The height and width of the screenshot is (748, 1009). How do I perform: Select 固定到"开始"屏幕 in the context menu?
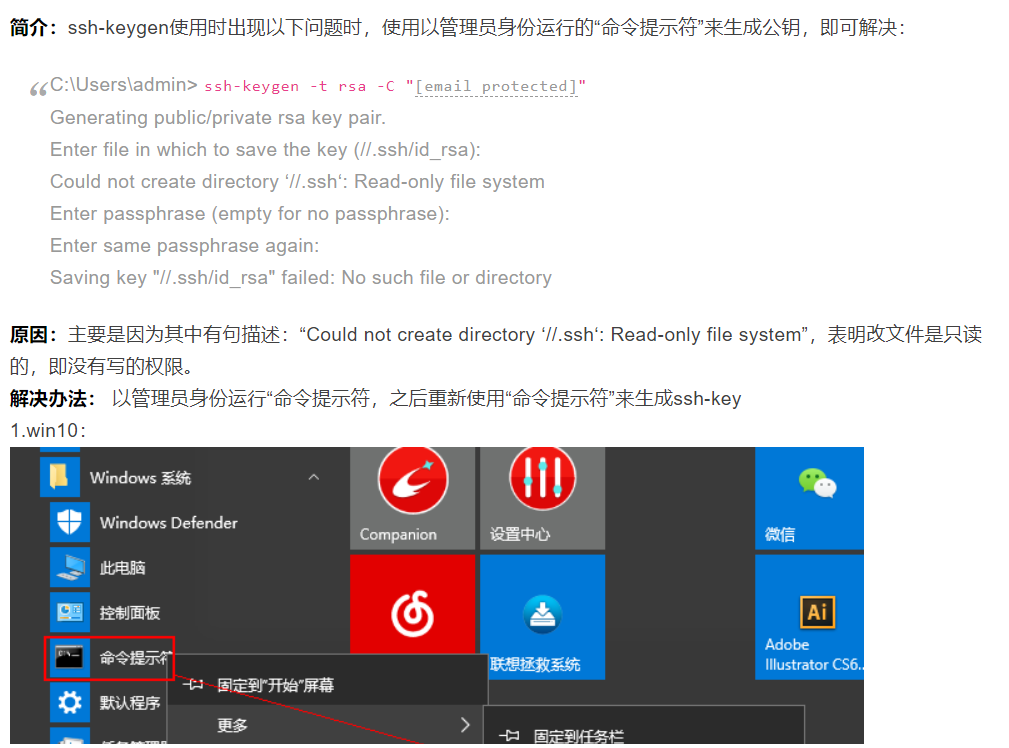tap(328, 685)
